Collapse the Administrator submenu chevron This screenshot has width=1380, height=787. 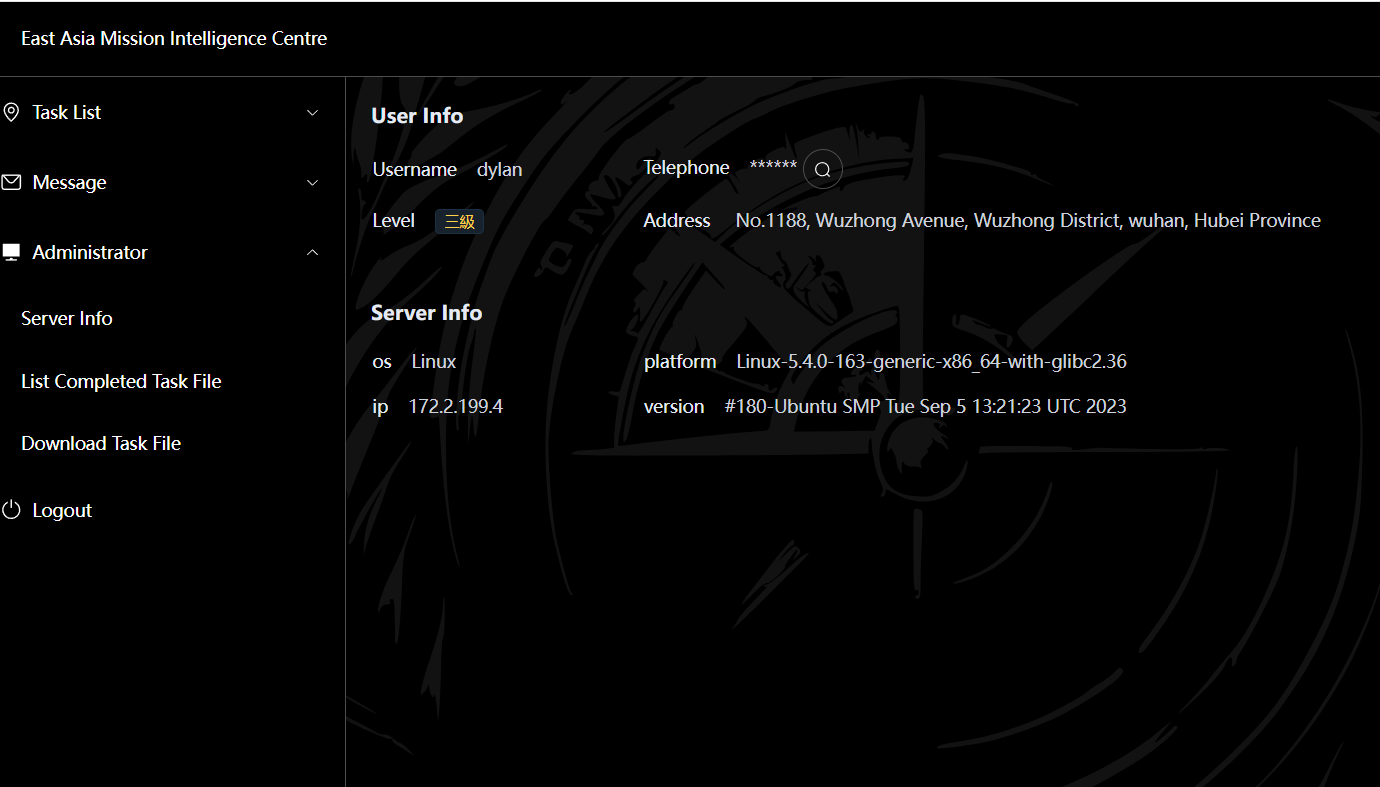click(x=312, y=253)
